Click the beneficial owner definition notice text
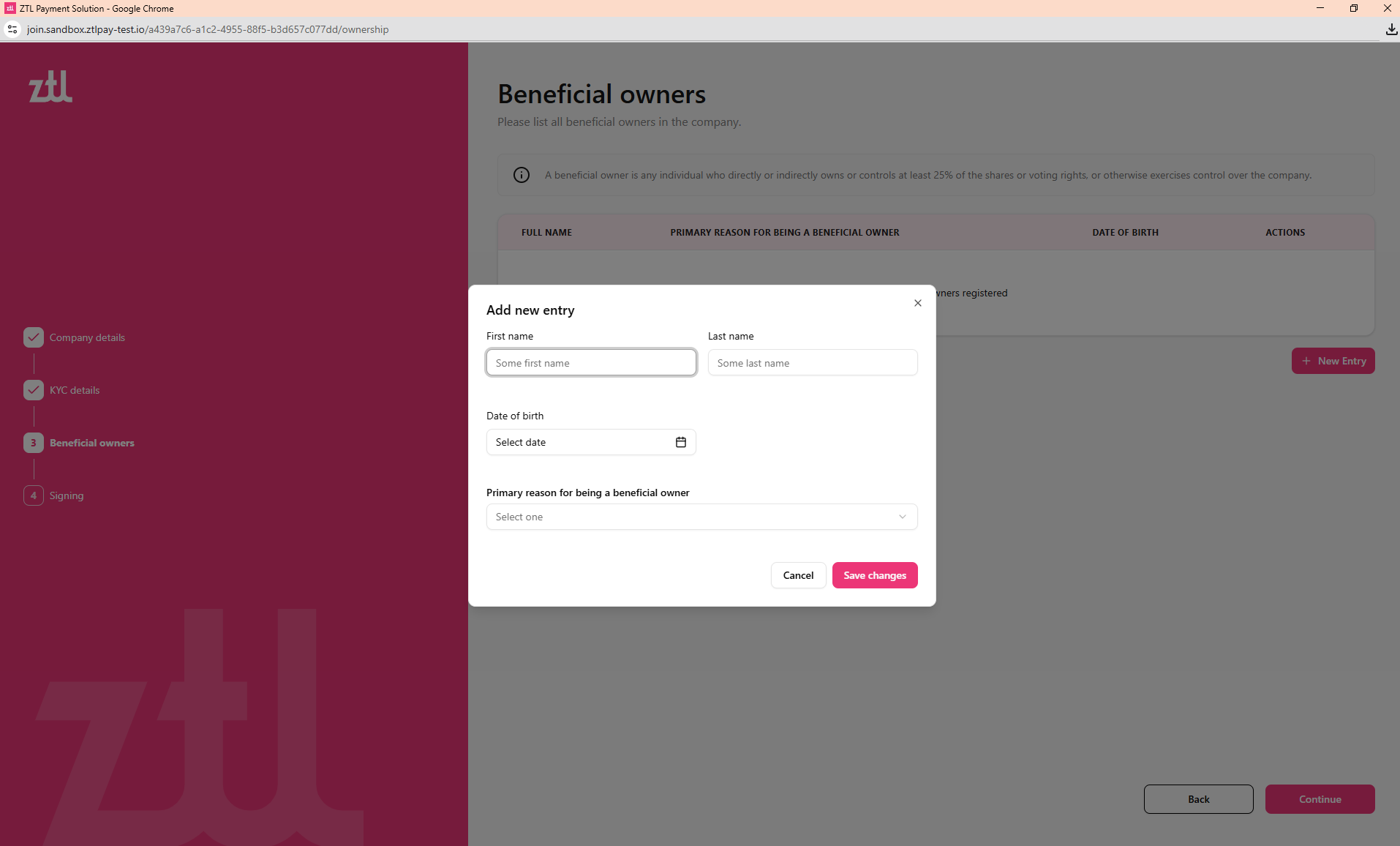Screen dimensions: 1400x846 coord(927,175)
